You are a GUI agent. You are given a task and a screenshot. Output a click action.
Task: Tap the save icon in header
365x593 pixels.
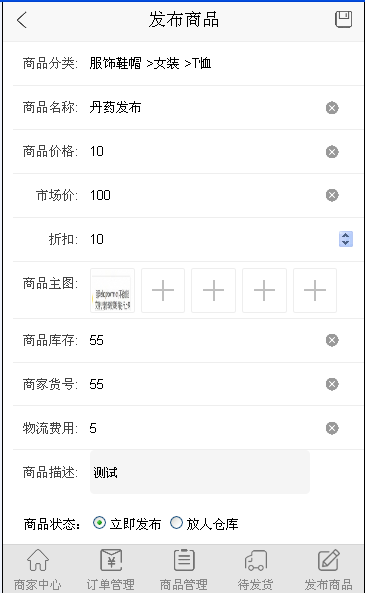coord(343,19)
